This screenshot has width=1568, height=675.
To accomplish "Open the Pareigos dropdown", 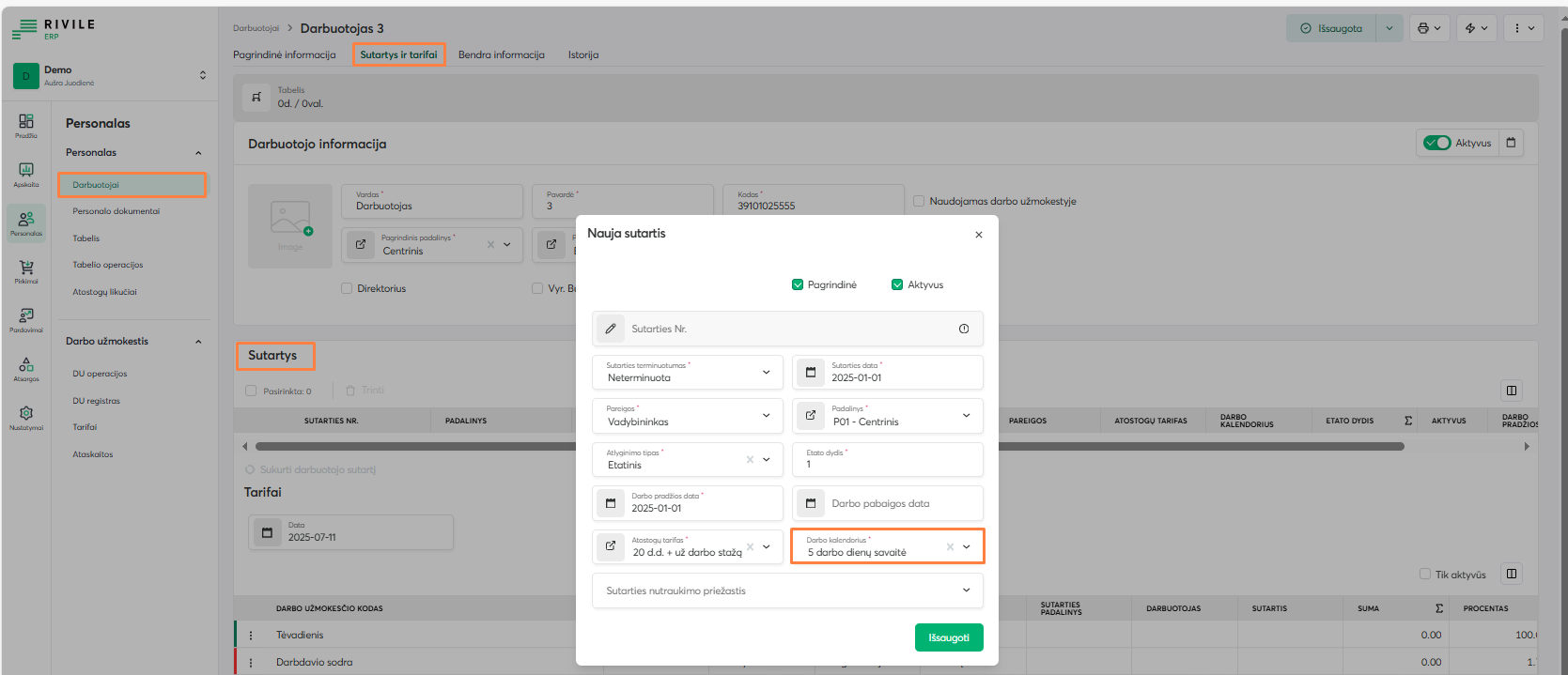I will (766, 415).
